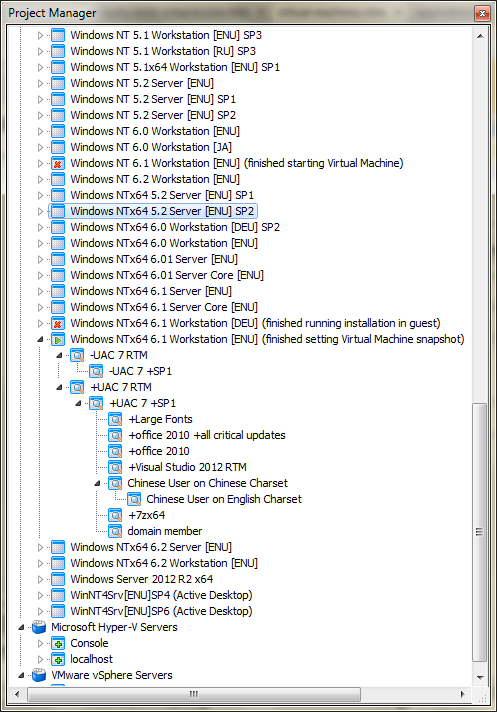Viewport: 497px width, 712px height.
Task: Collapse the +UAC 7 +SP1 snapshot branch
Action: (x=78, y=403)
